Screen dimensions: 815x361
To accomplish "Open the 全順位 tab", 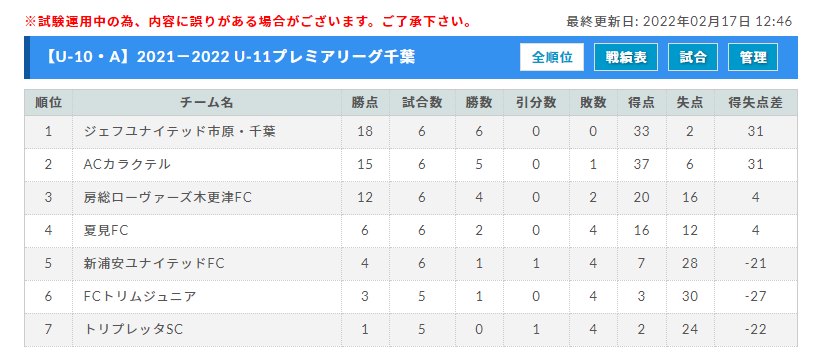I will 551,57.
